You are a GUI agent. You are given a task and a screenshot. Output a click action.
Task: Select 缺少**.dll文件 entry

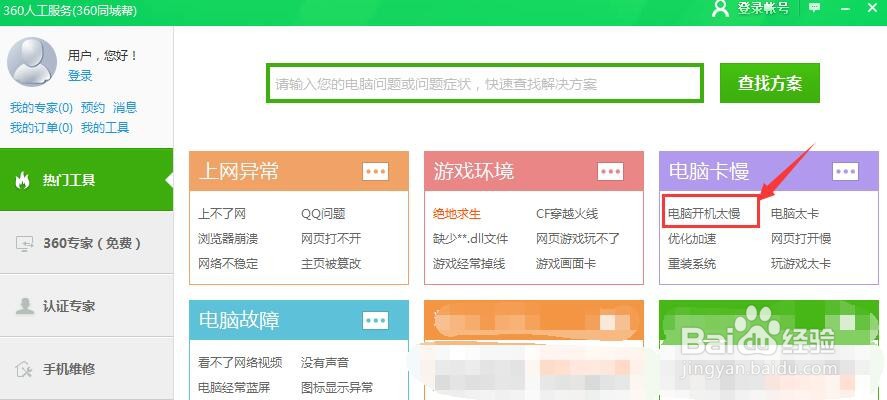(470, 239)
